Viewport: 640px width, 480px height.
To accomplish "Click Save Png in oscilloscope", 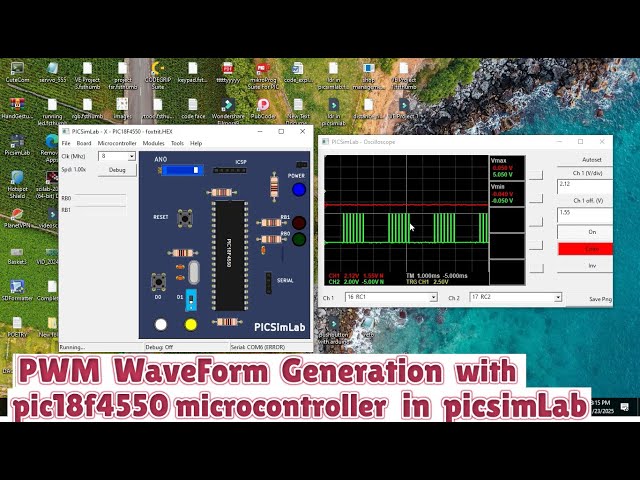I will tap(600, 299).
